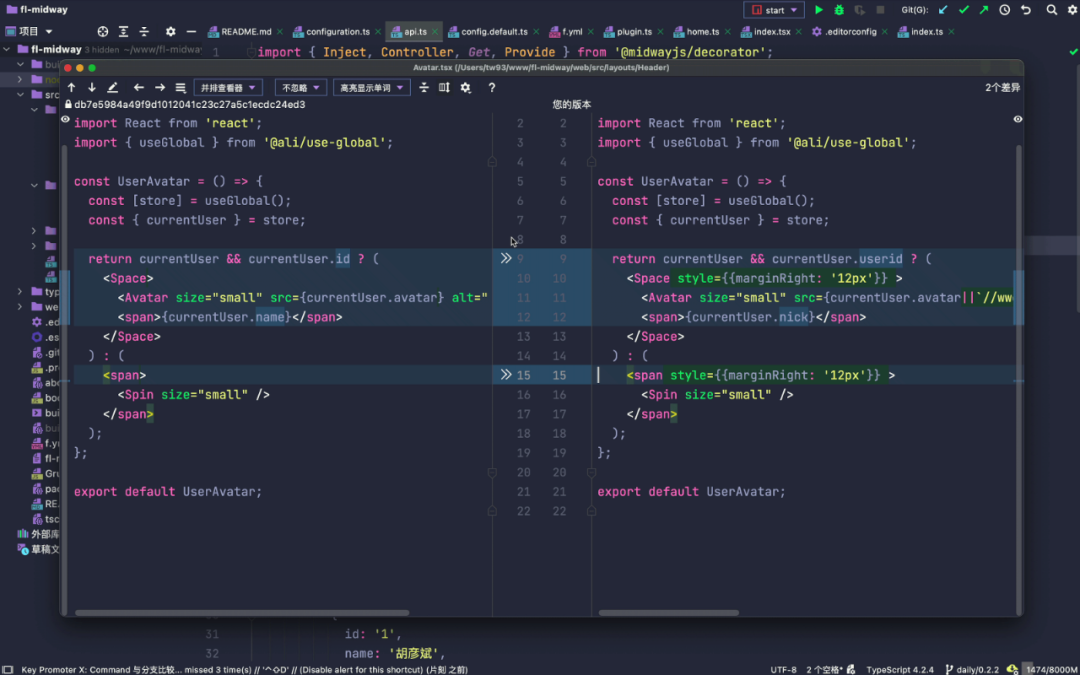Click left pane horizontal scrollbar
Viewport: 1080px width, 675px height.
click(242, 612)
